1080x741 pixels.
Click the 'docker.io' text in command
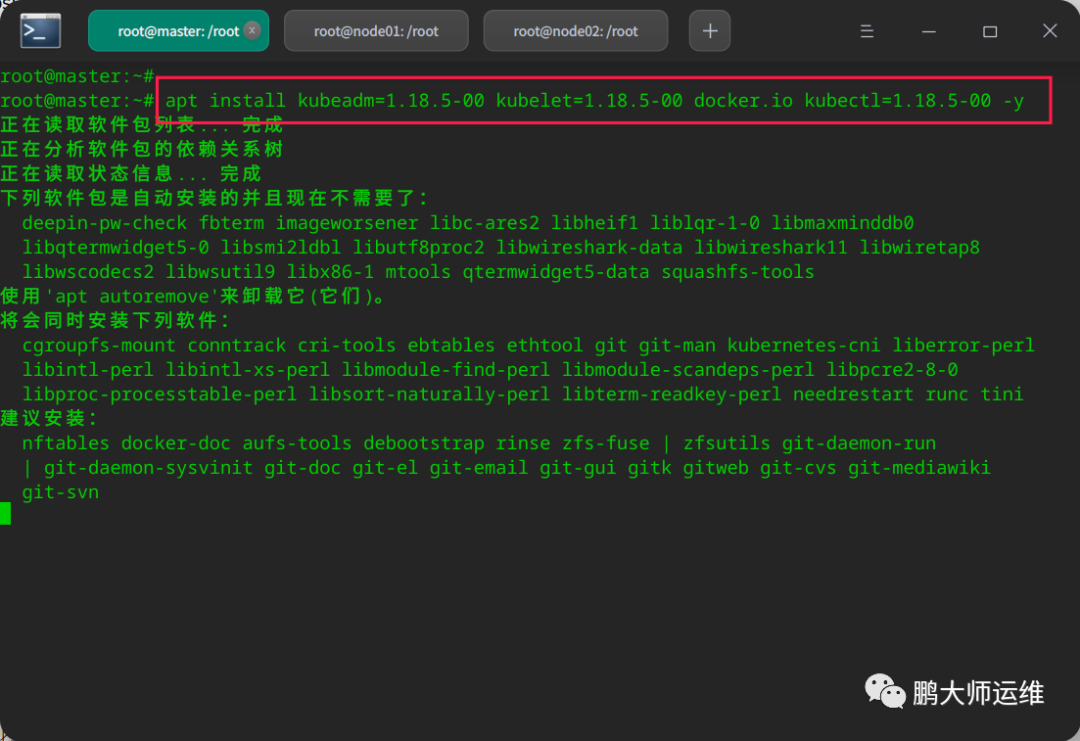(x=743, y=101)
